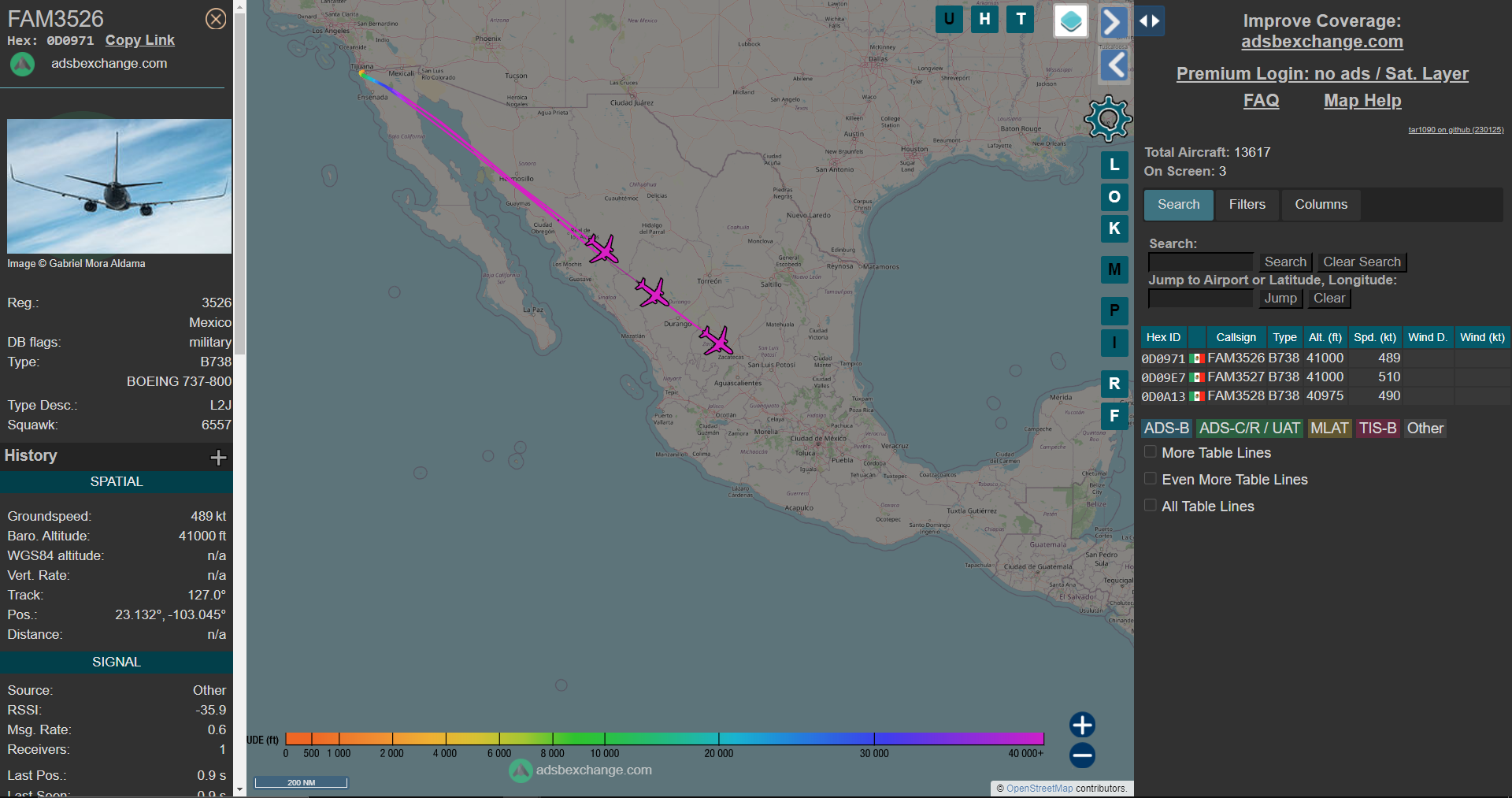Toggle sidebar width with double-arrow button
This screenshot has height=798, width=1512.
[1150, 21]
